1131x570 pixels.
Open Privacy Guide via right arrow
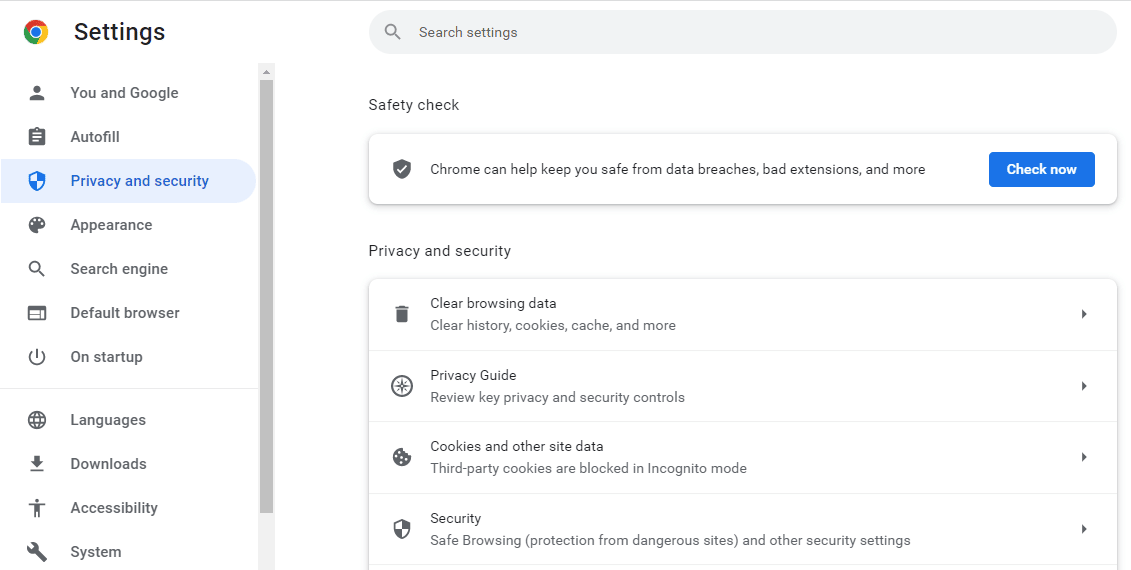[1084, 386]
